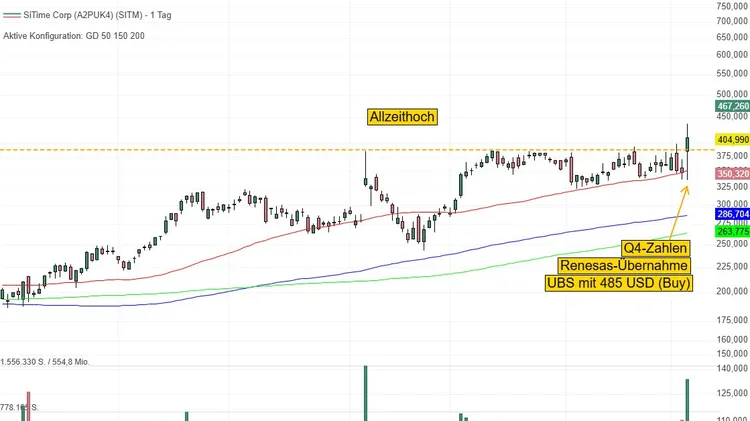
Task: Click the rightmost green volume bar
Action: [x=688, y=399]
